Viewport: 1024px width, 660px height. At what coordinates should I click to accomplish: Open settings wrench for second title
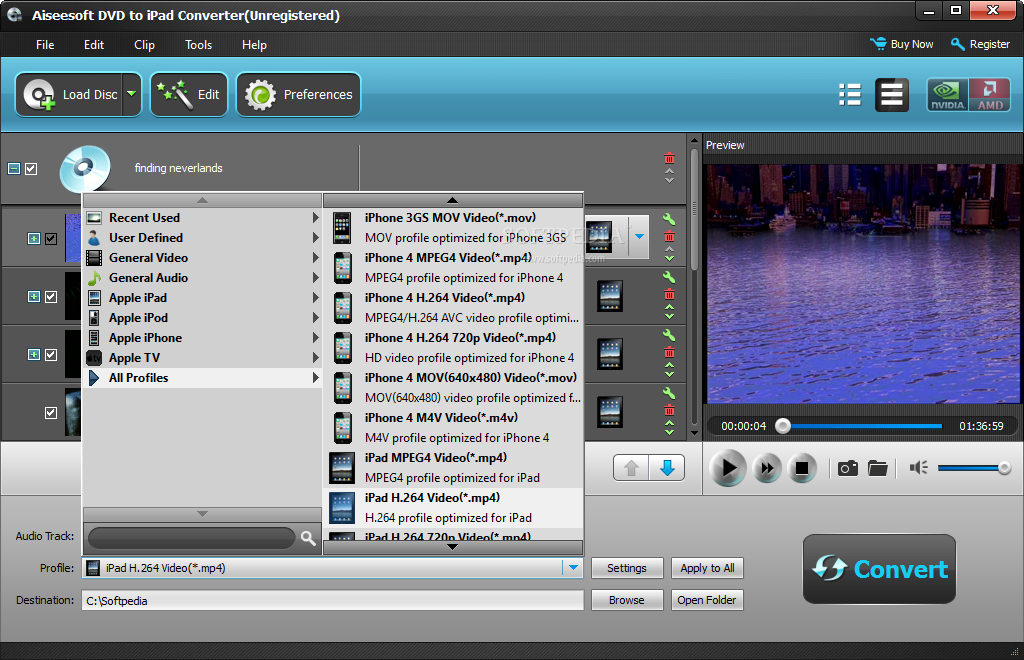pyautogui.click(x=669, y=277)
